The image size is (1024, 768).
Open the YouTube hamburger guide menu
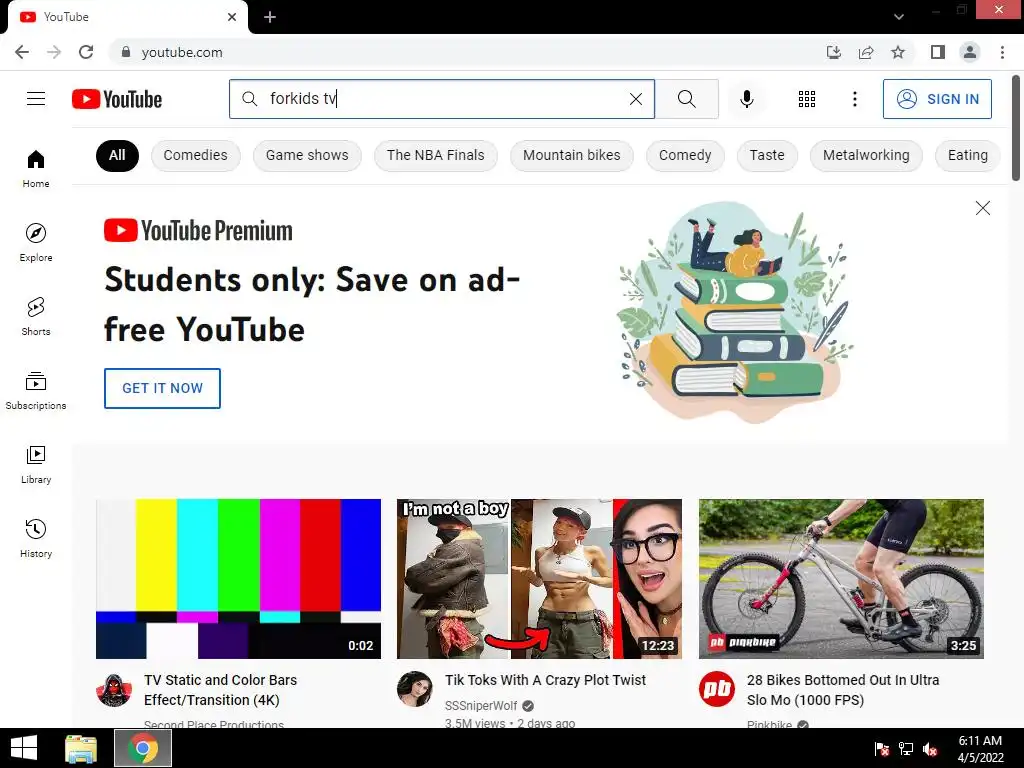coord(36,99)
